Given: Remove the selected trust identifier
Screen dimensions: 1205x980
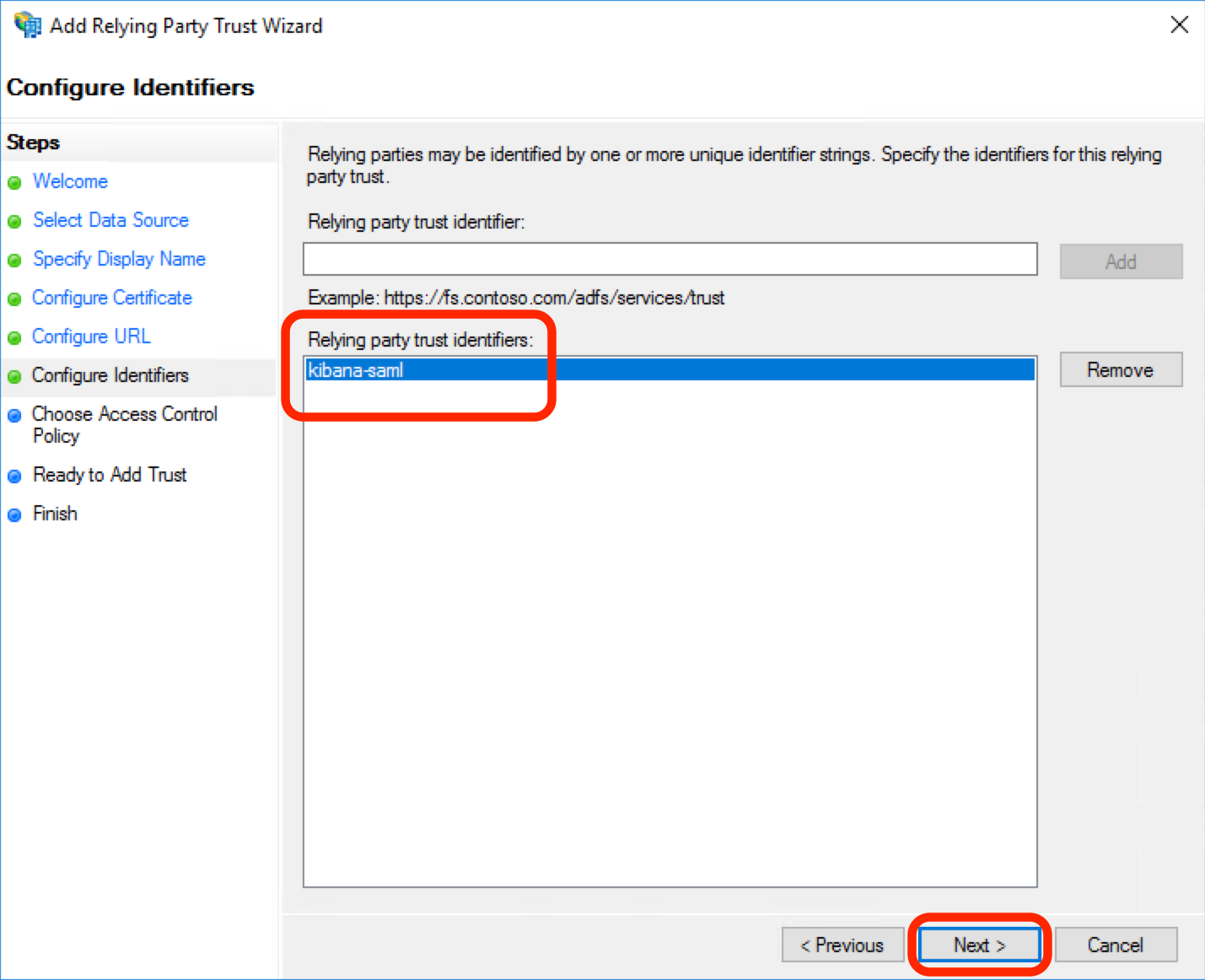Looking at the screenshot, I should coord(1121,369).
